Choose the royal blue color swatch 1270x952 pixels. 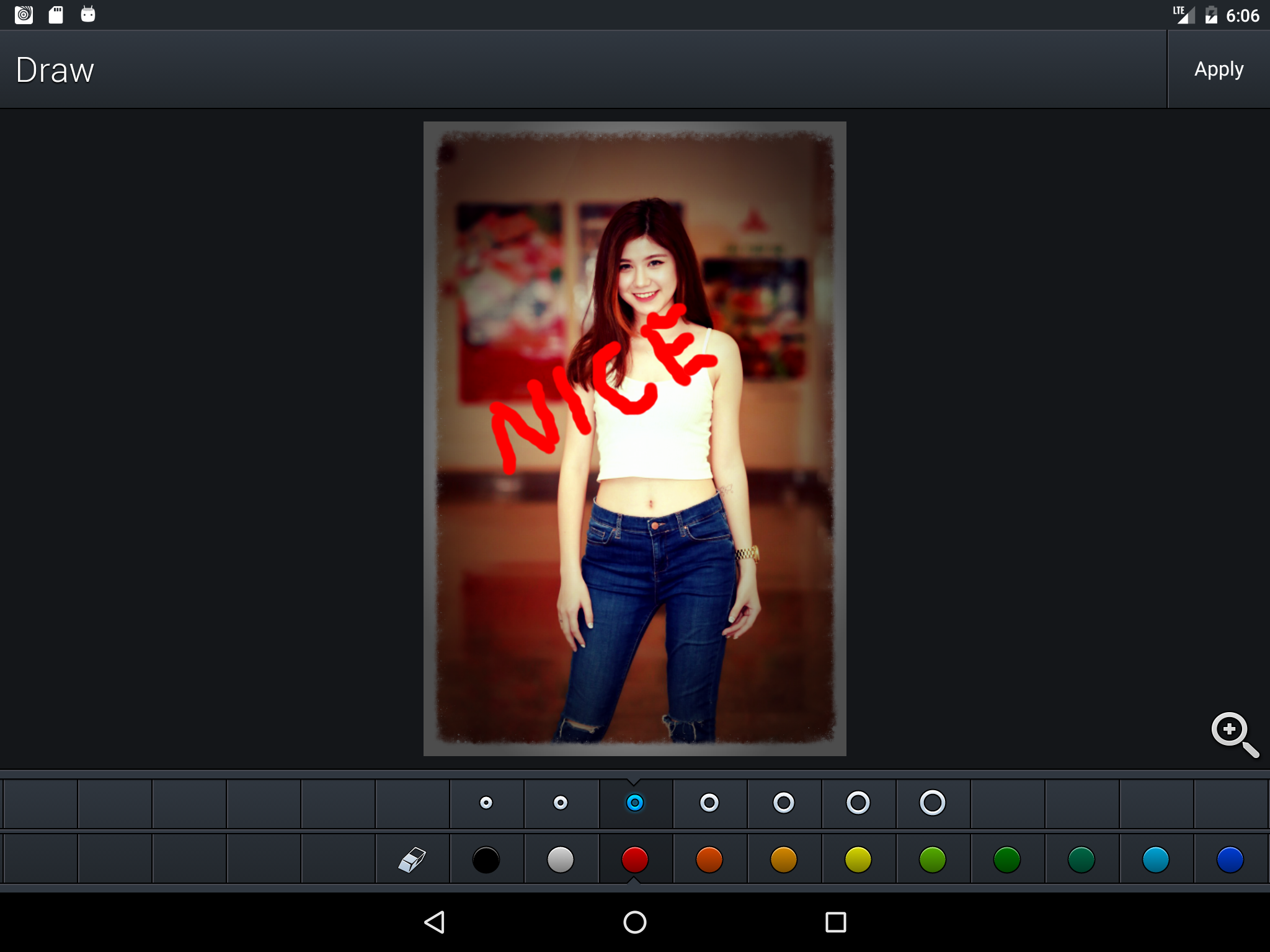1230,860
